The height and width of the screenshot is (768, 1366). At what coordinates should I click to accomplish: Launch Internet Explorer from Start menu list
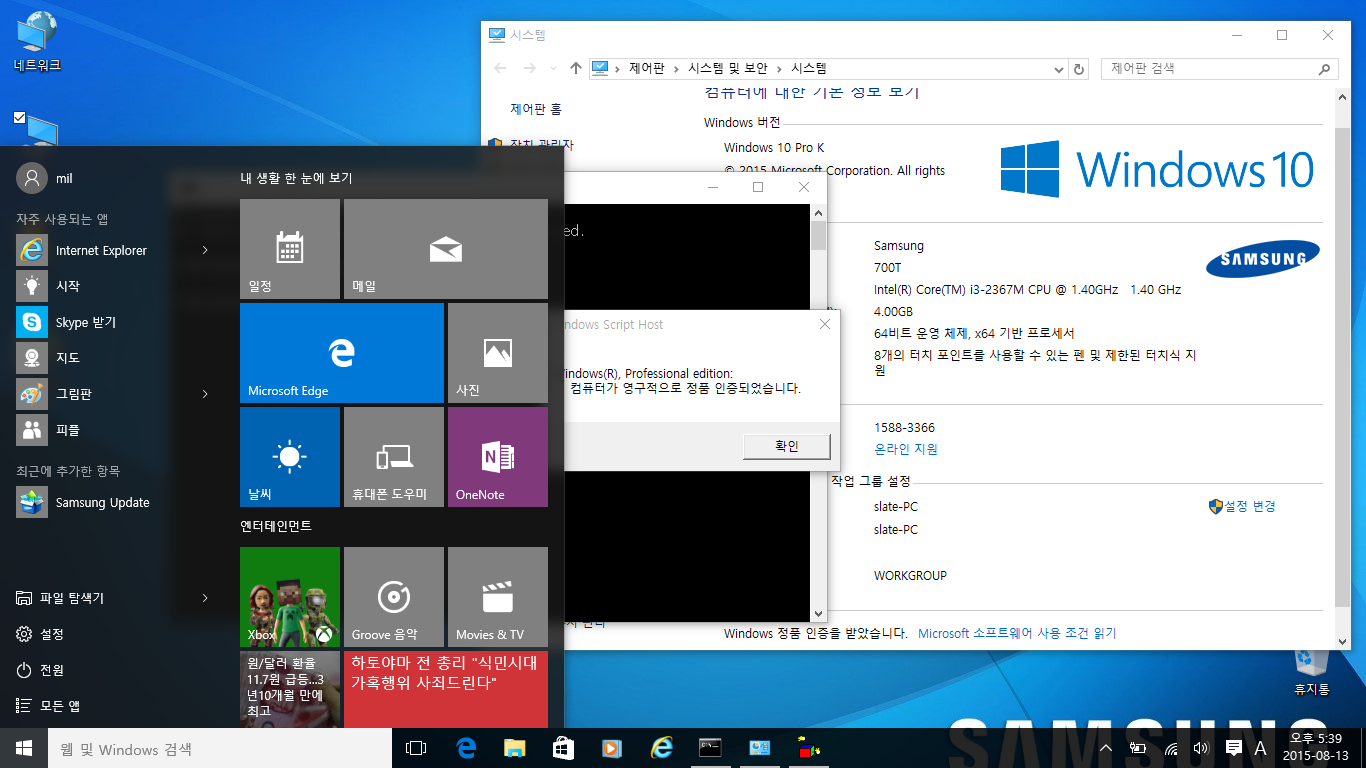pyautogui.click(x=100, y=250)
